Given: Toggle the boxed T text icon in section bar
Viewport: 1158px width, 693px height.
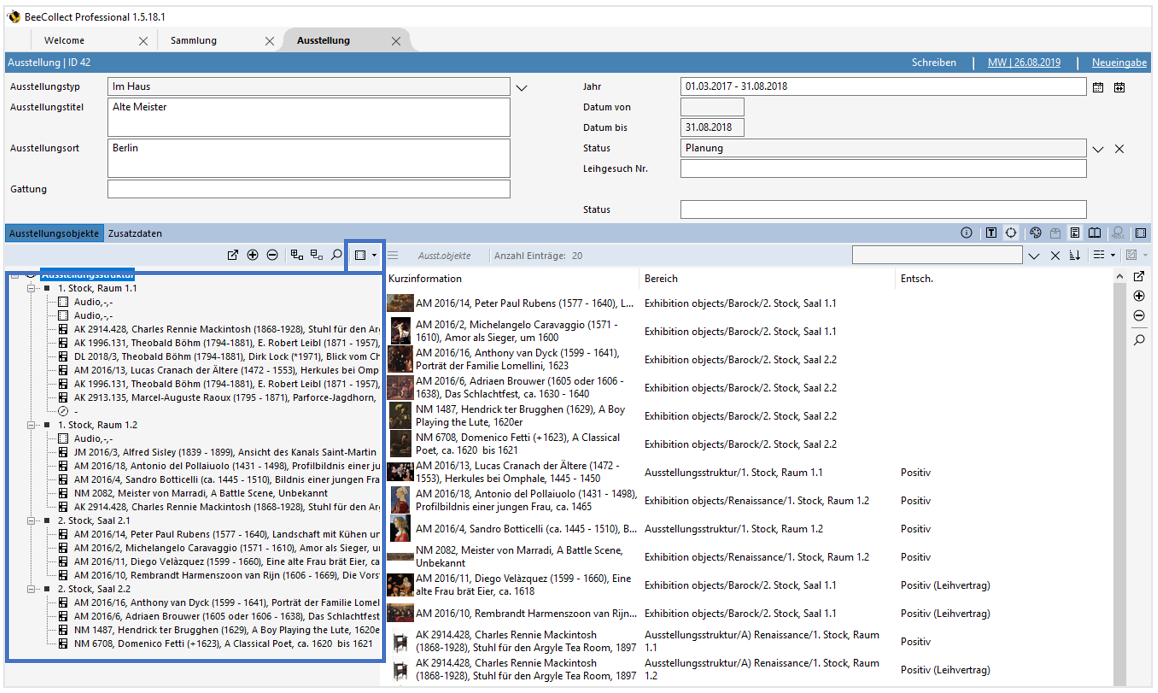Looking at the screenshot, I should [991, 233].
